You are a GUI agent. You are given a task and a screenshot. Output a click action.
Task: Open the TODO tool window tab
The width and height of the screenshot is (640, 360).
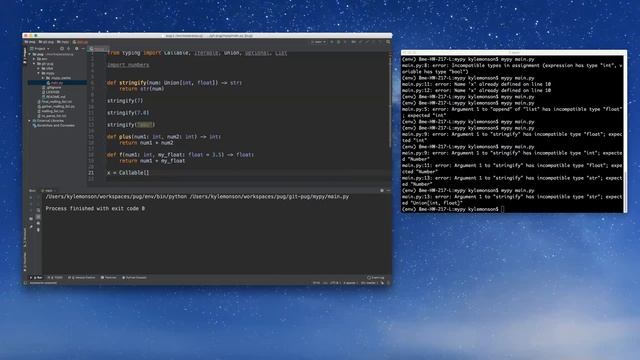[56, 278]
